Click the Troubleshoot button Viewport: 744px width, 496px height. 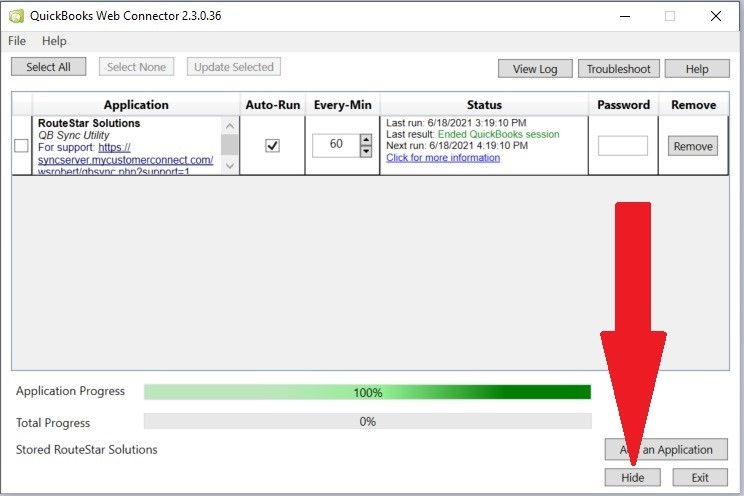pos(619,69)
